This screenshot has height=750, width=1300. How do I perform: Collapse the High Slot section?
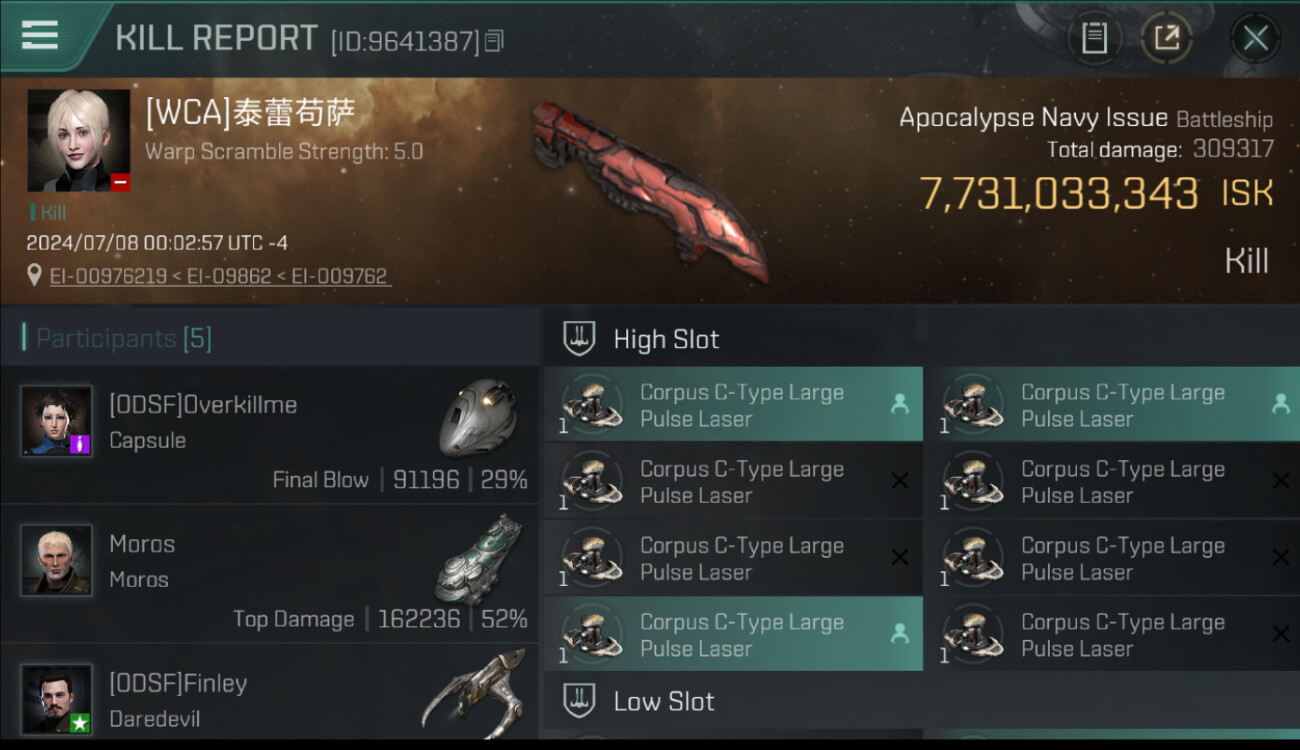point(920,339)
